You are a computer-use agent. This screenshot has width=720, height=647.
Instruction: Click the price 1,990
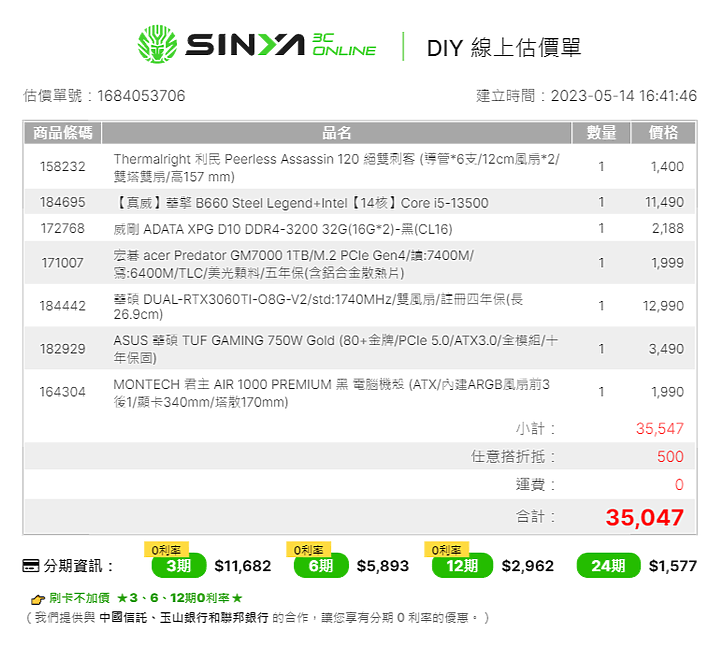coord(667,392)
